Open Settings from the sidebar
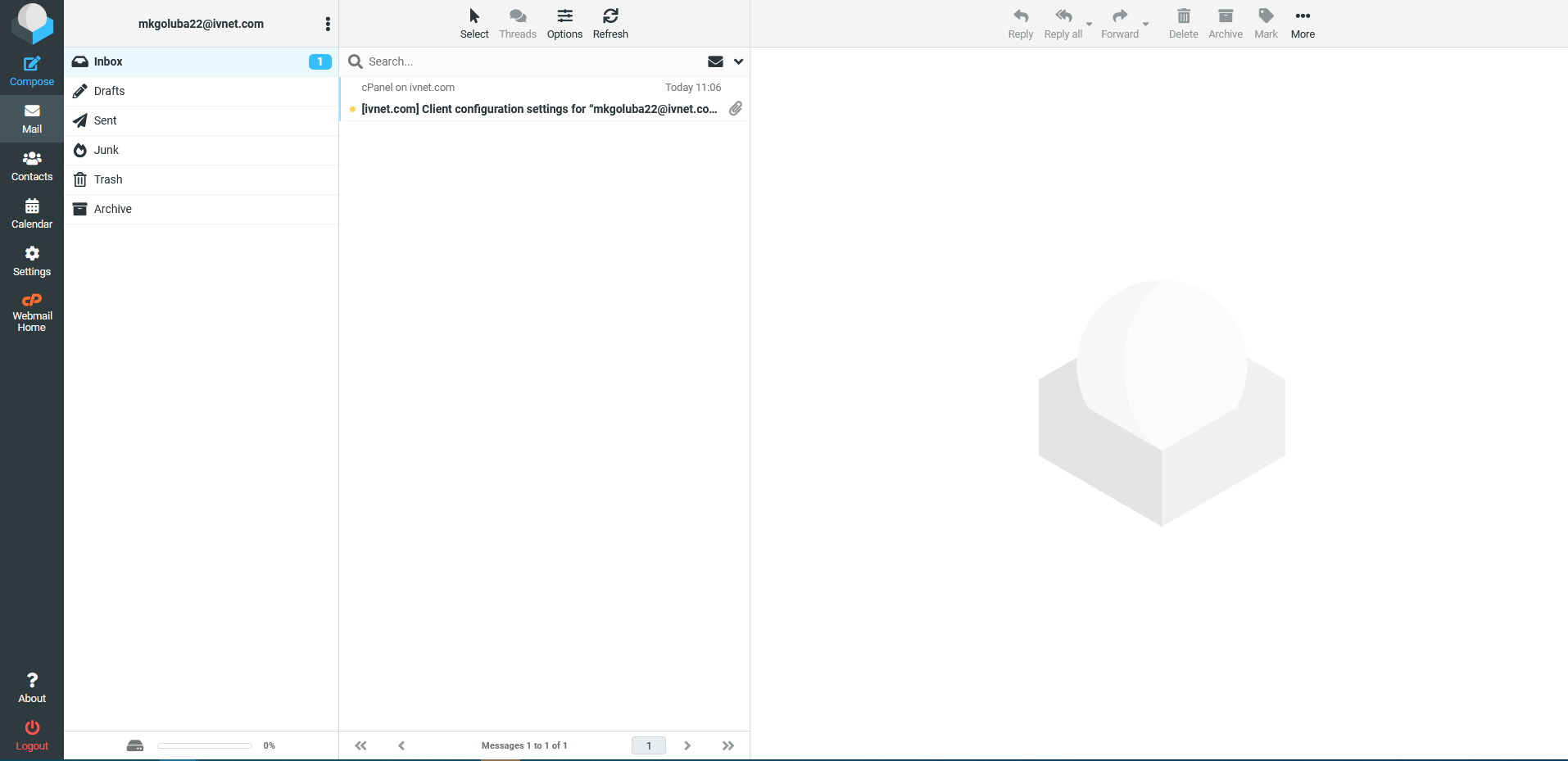 click(x=32, y=261)
